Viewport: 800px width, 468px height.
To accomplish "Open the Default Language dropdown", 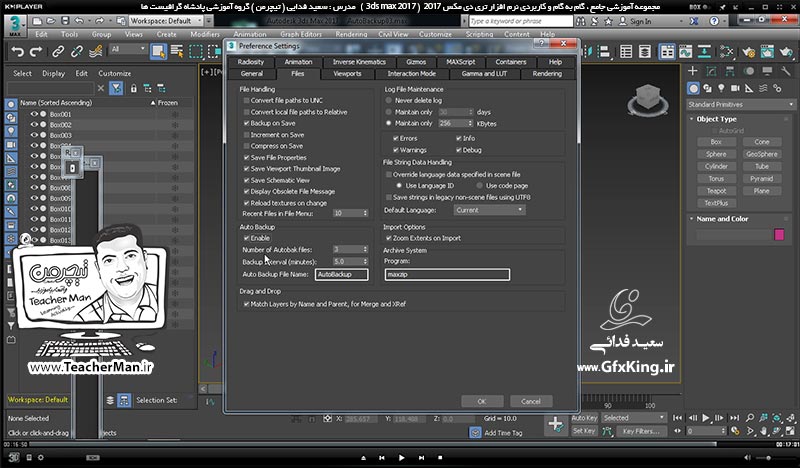I will coord(489,210).
